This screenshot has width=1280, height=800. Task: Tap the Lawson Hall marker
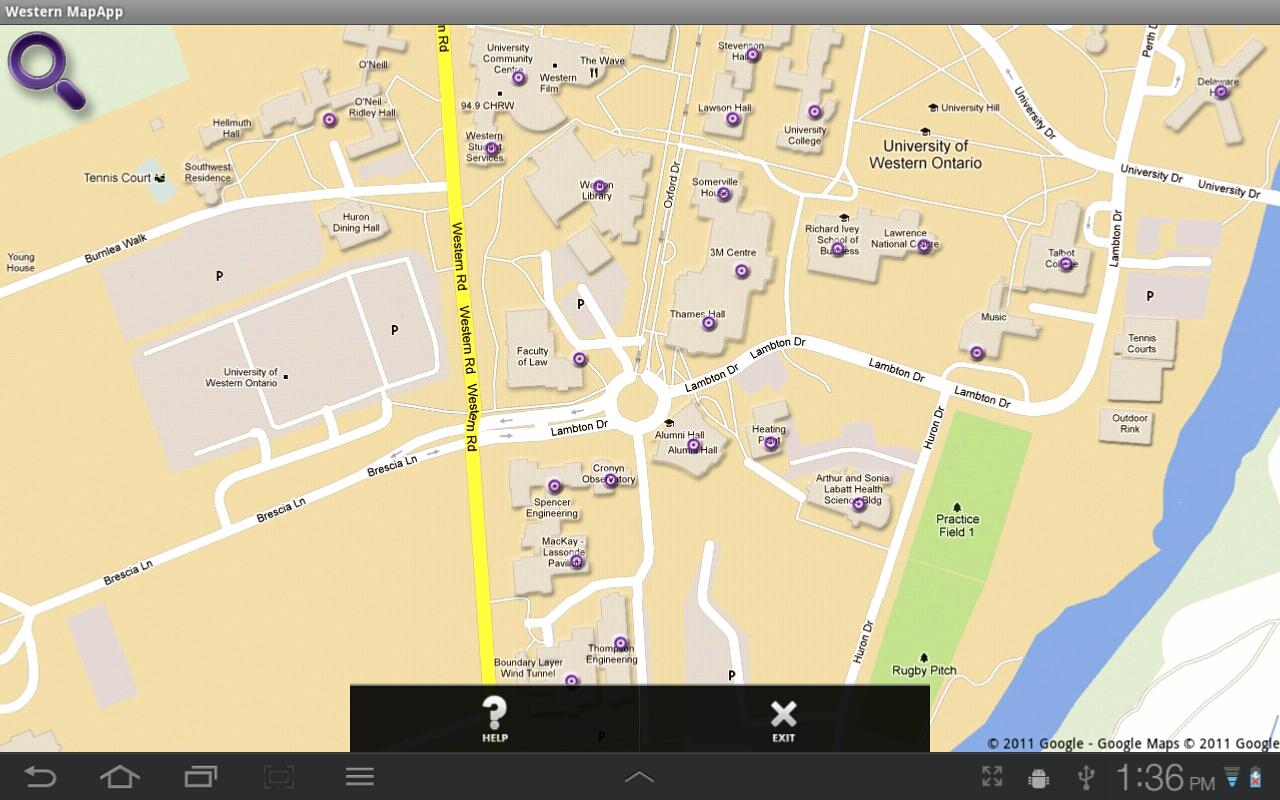tap(732, 119)
